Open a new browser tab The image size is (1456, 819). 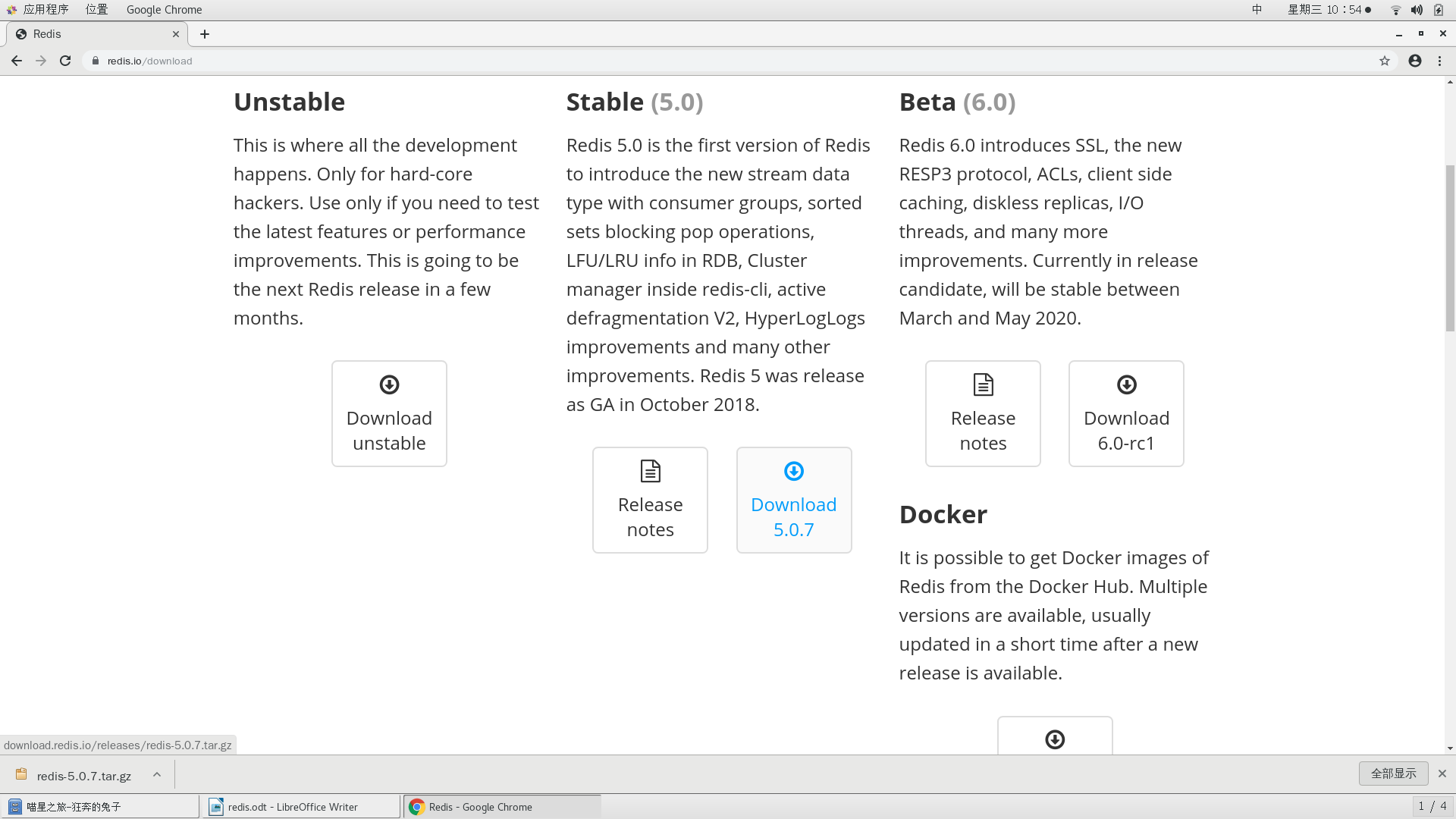pos(205,34)
